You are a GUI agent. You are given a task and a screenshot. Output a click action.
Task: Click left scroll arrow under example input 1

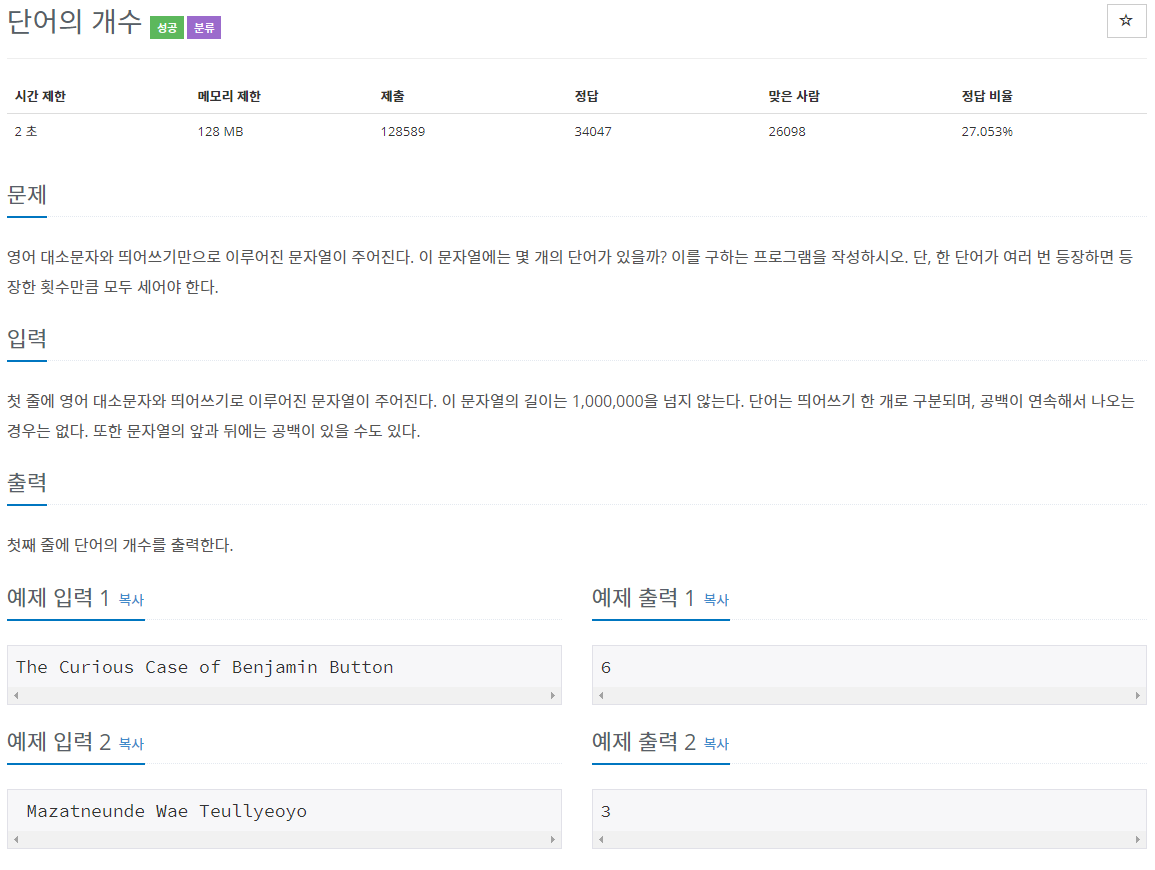(x=16, y=695)
